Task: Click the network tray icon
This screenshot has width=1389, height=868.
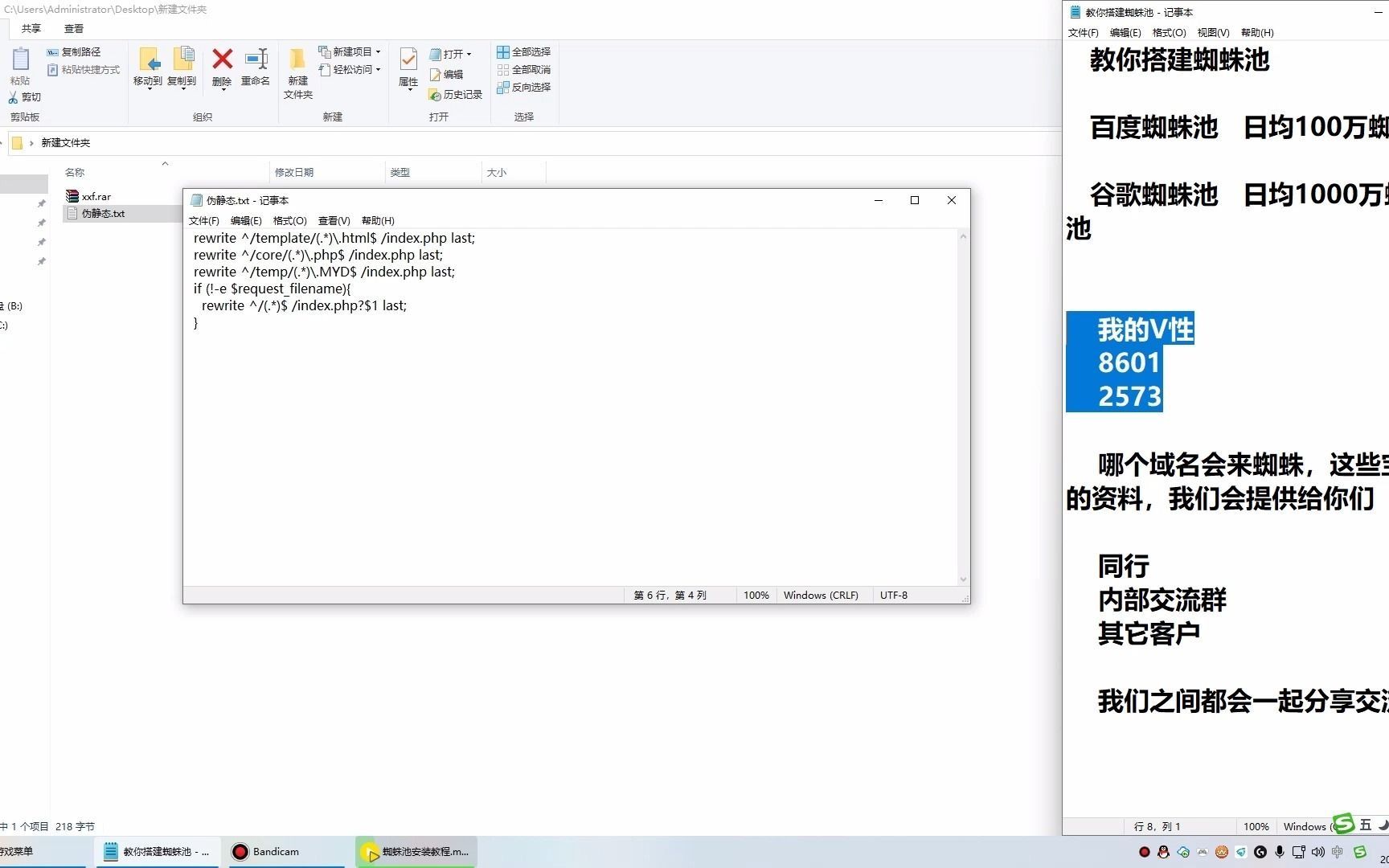Action: tap(1298, 852)
